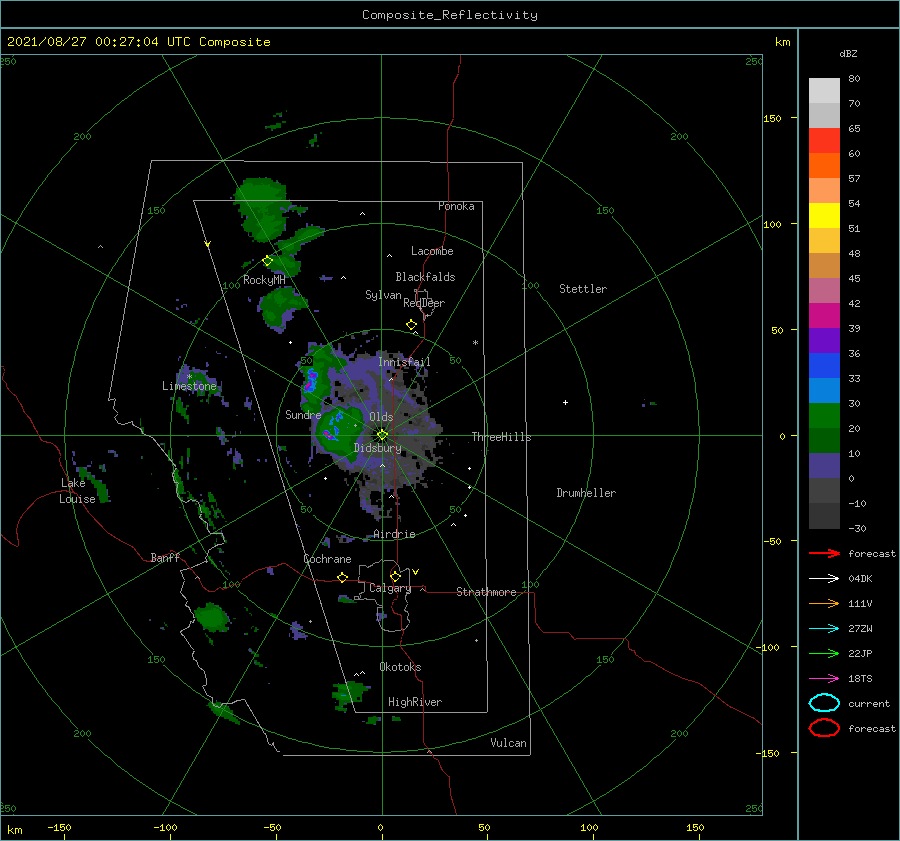900x841 pixels.
Task: Click the white 04DK arrow icon
Action: click(824, 579)
